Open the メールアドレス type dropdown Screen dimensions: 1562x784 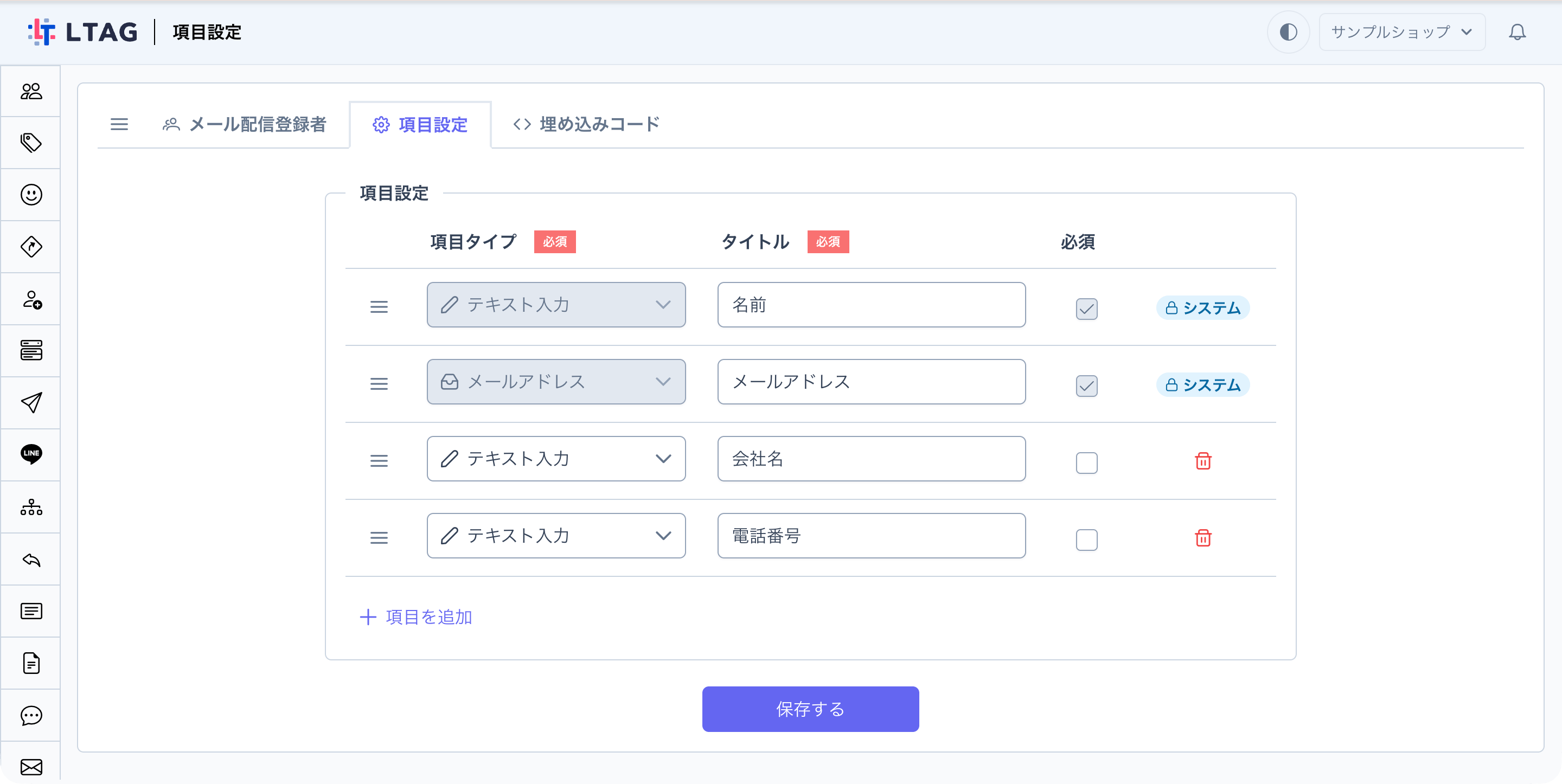pos(556,382)
